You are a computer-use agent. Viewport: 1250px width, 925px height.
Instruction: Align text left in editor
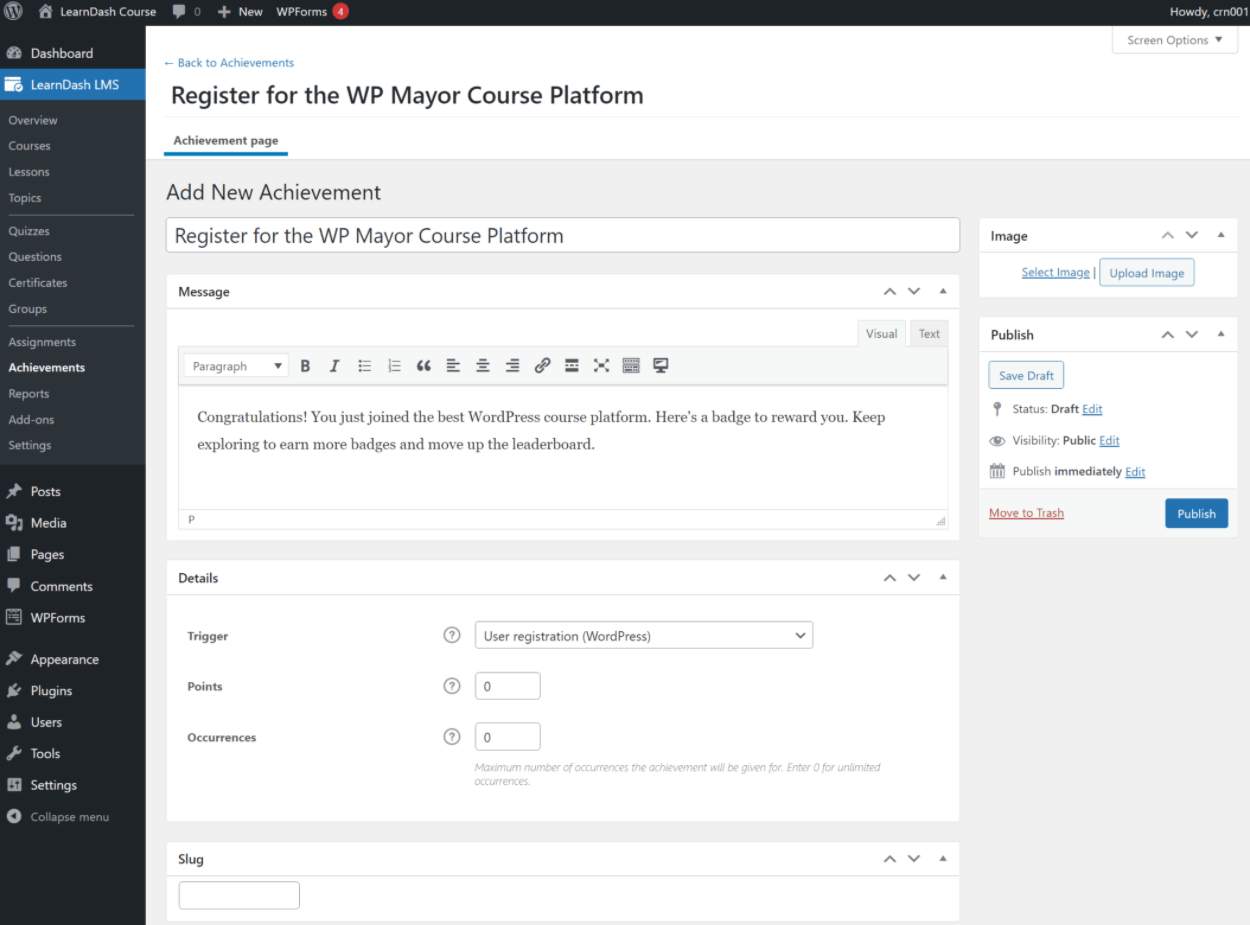[x=453, y=366]
